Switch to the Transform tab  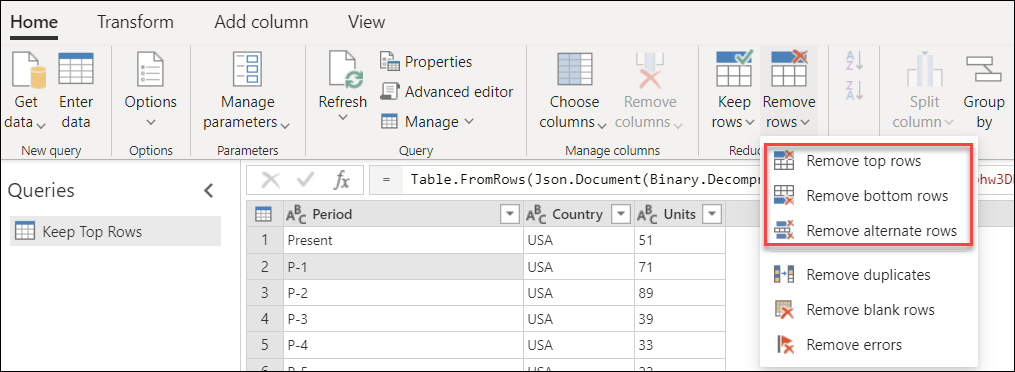point(135,22)
